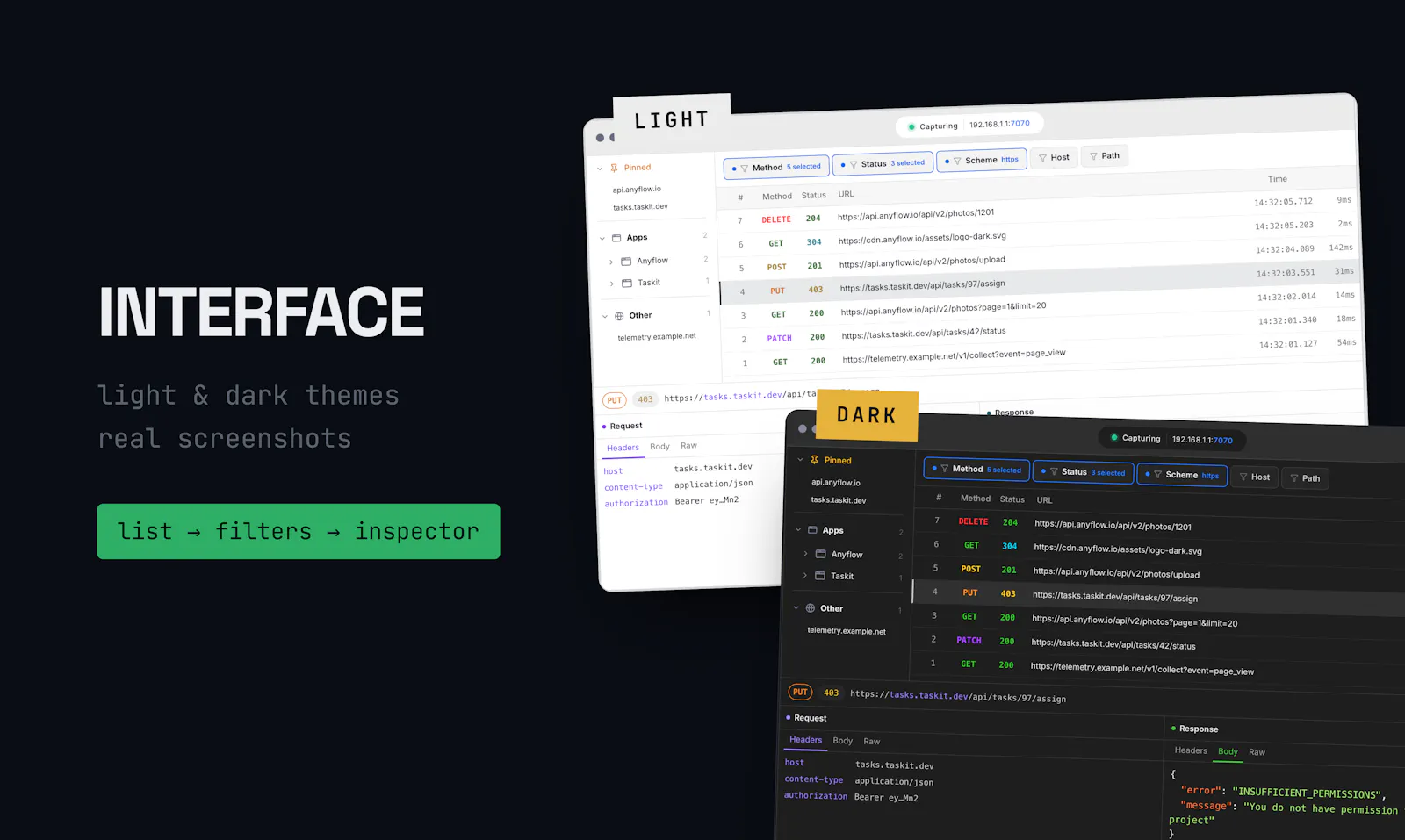Screen dimensions: 1405x840
Task: Collapse the Pinned section in the light window
Action: click(600, 169)
